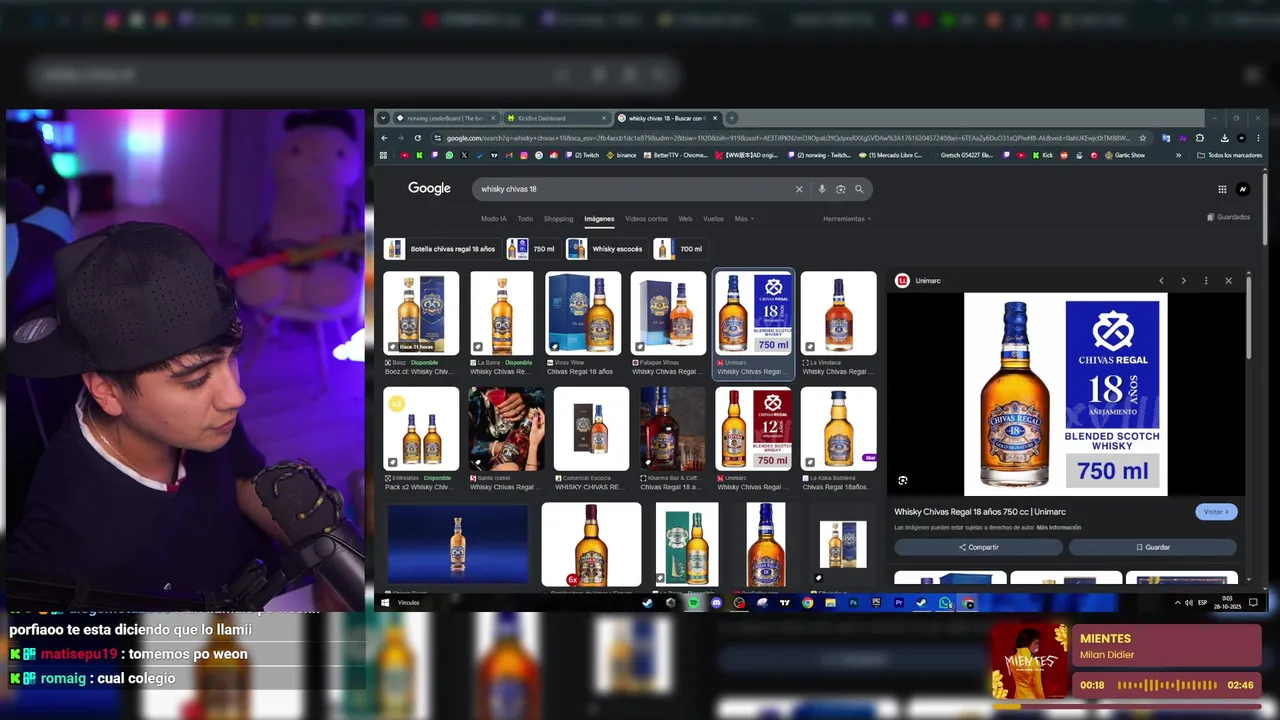Clear the Google search box text
Image resolution: width=1280 pixels, height=720 pixels.
click(x=799, y=189)
